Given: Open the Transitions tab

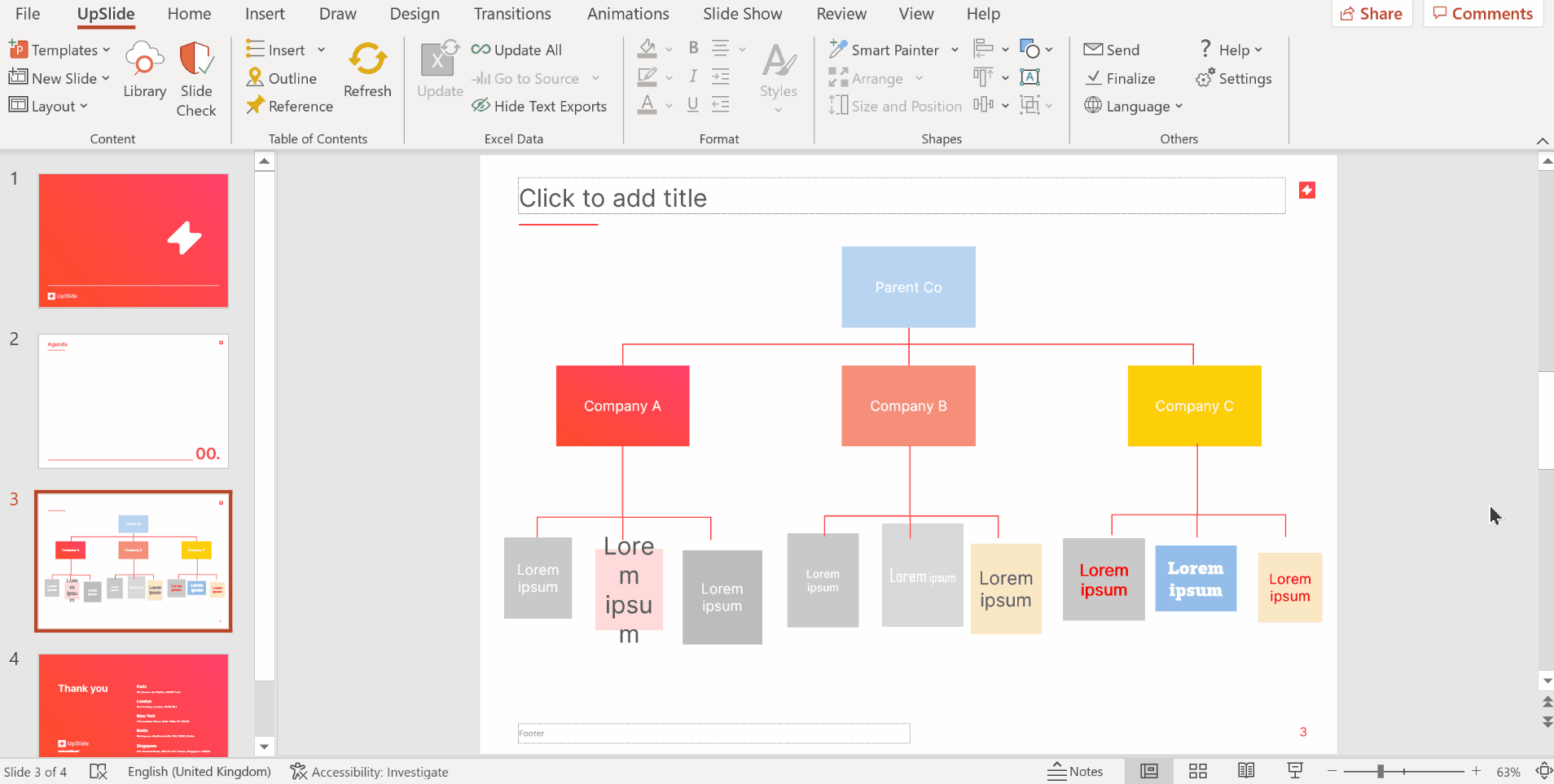Looking at the screenshot, I should pos(512,14).
